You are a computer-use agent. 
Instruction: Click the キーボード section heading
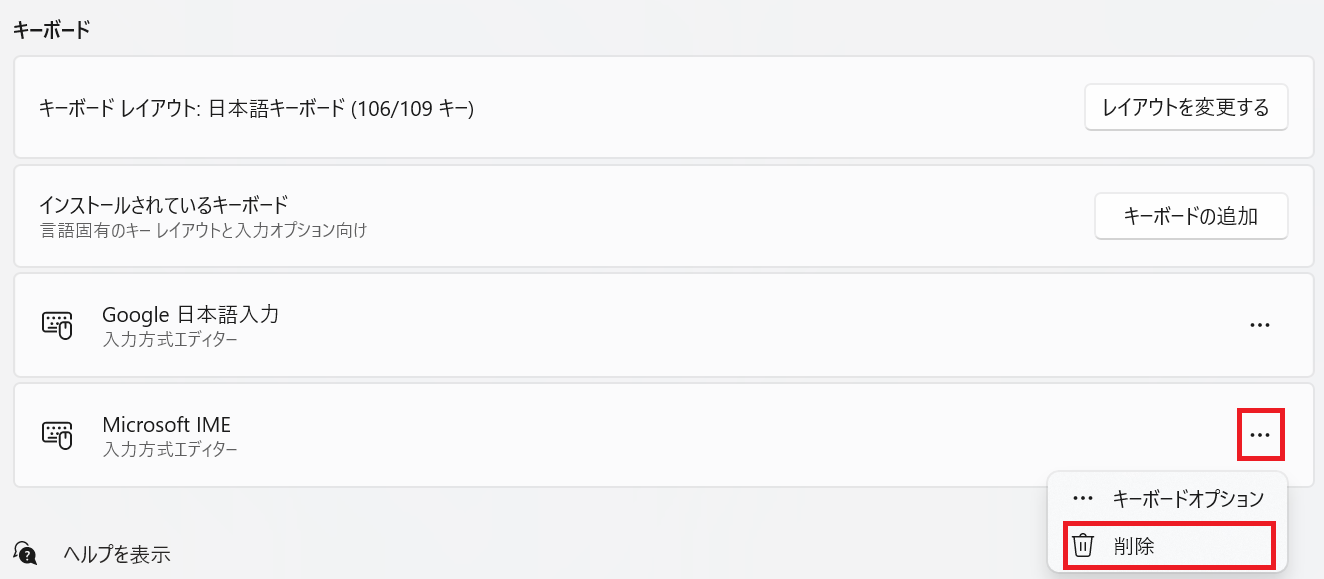[x=51, y=30]
